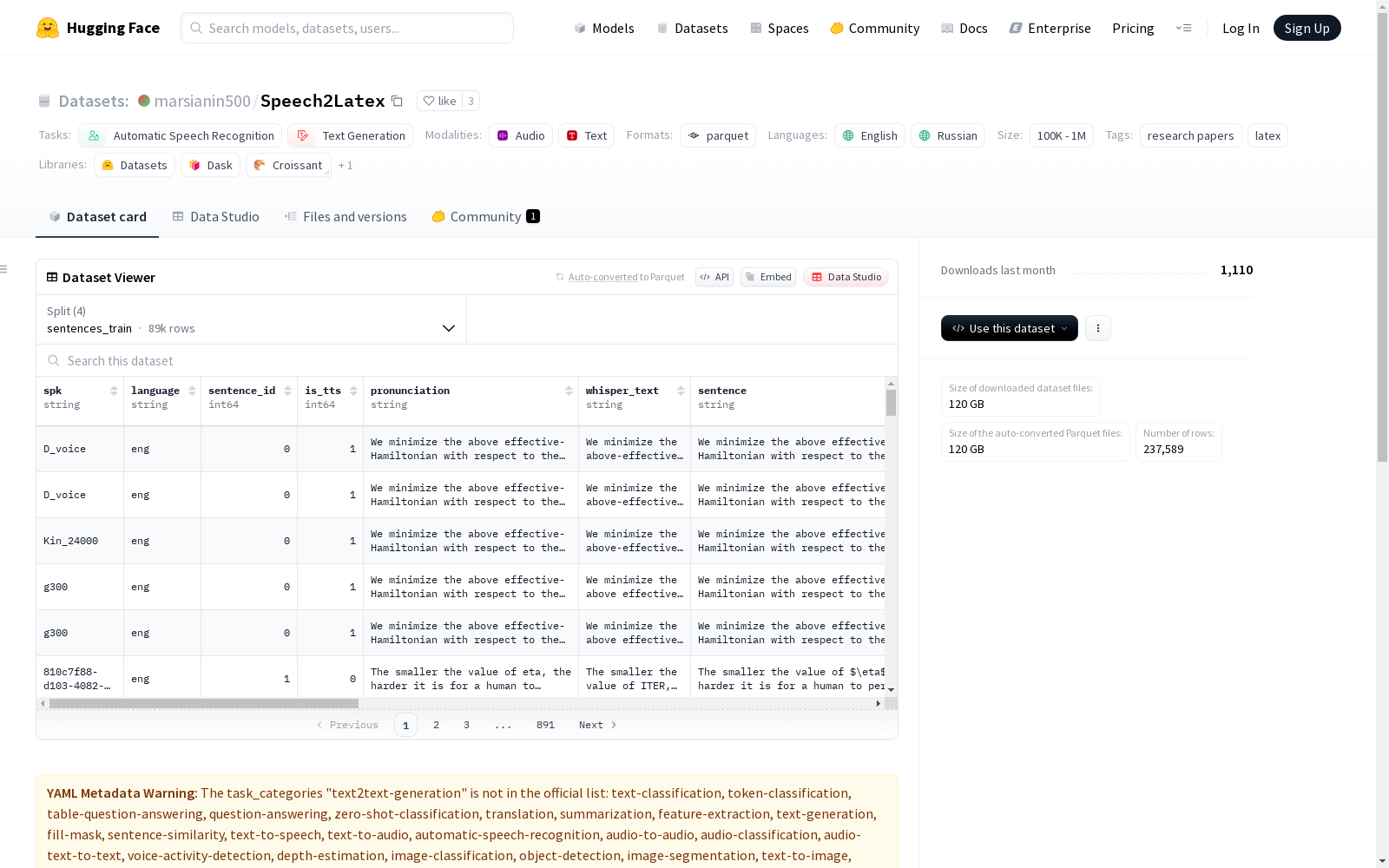The image size is (1389, 868).
Task: Click the table's horizontal scrollbar thumb
Action: click(204, 703)
